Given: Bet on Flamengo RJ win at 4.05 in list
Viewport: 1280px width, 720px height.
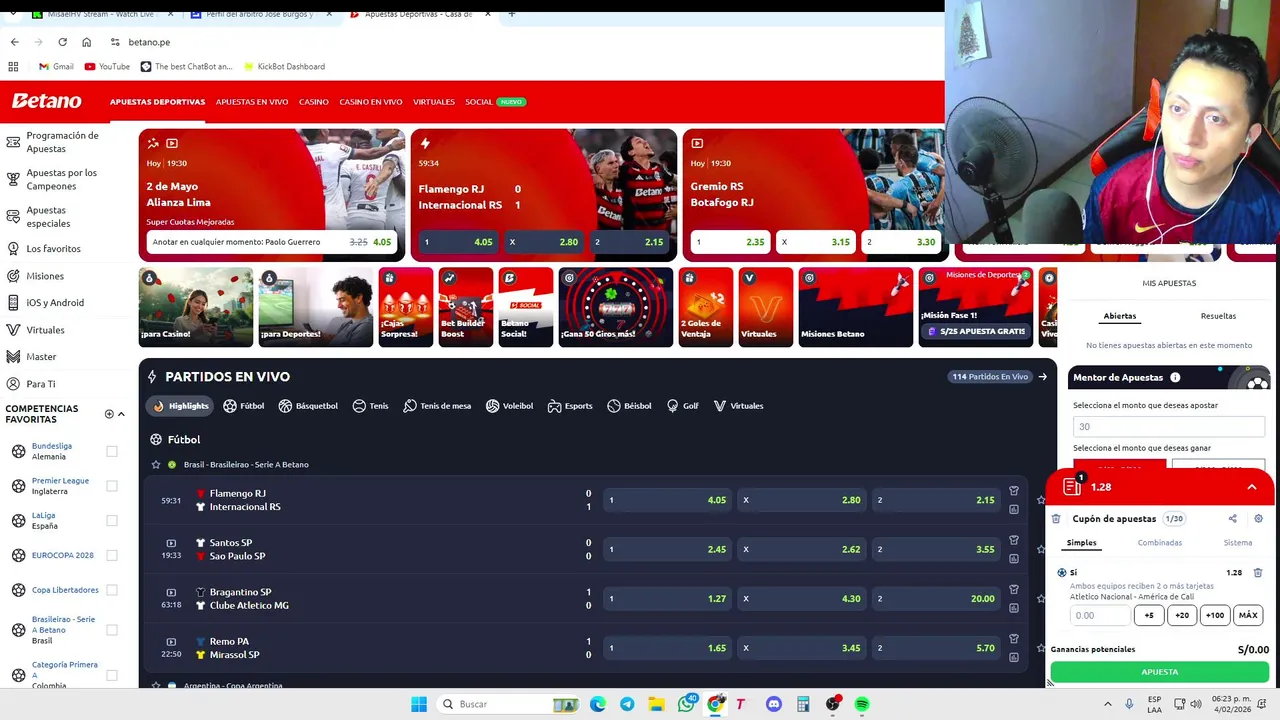Looking at the screenshot, I should [667, 500].
